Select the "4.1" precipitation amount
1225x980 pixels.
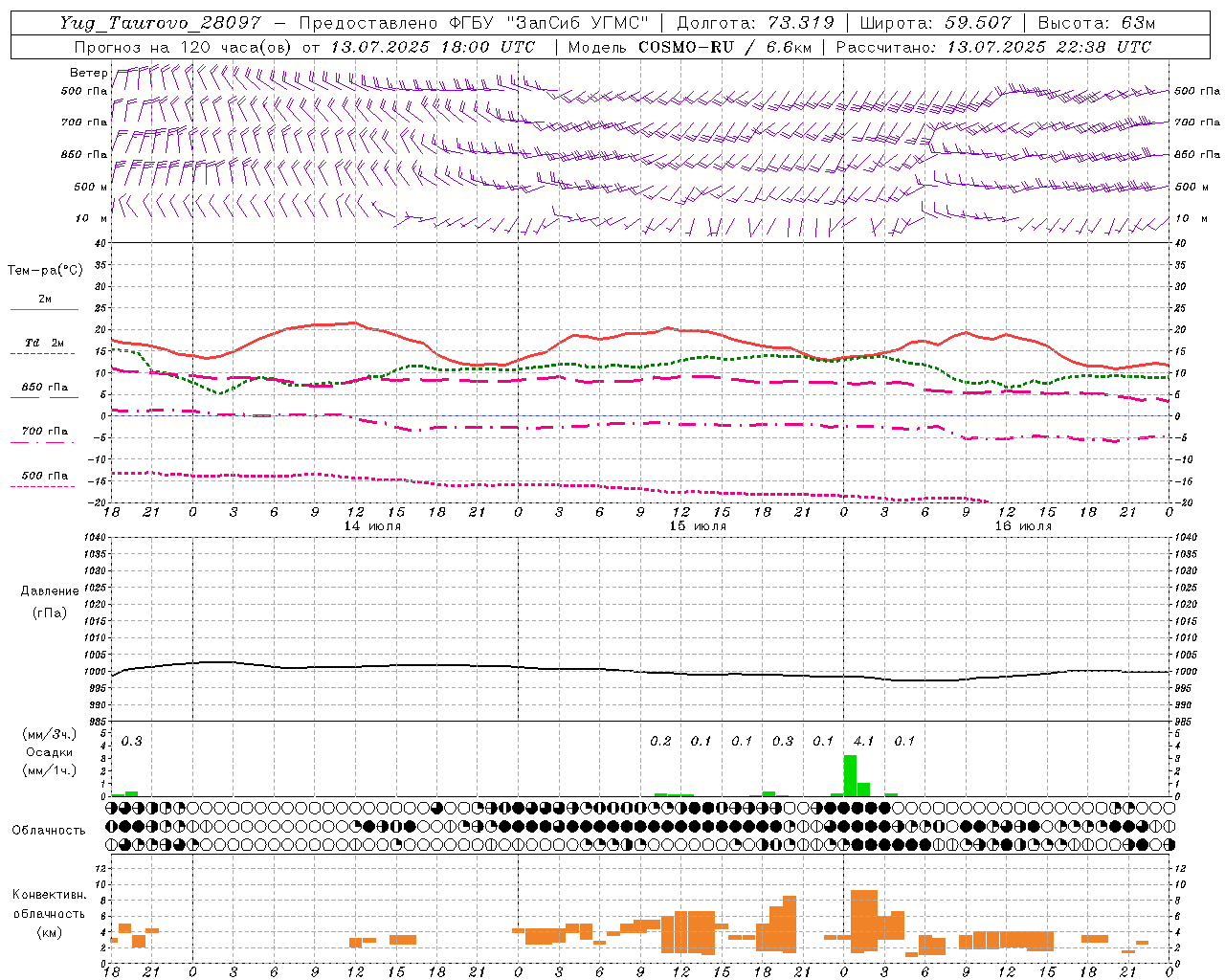(x=863, y=741)
